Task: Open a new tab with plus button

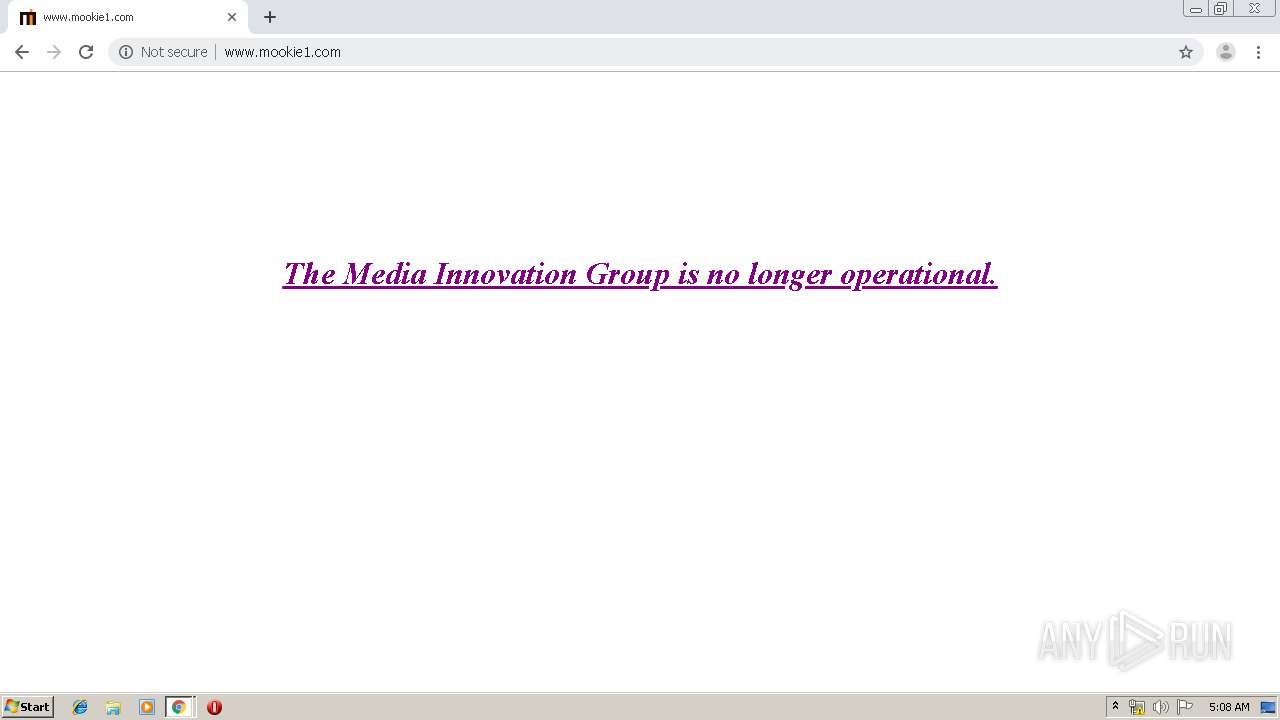Action: pos(270,17)
